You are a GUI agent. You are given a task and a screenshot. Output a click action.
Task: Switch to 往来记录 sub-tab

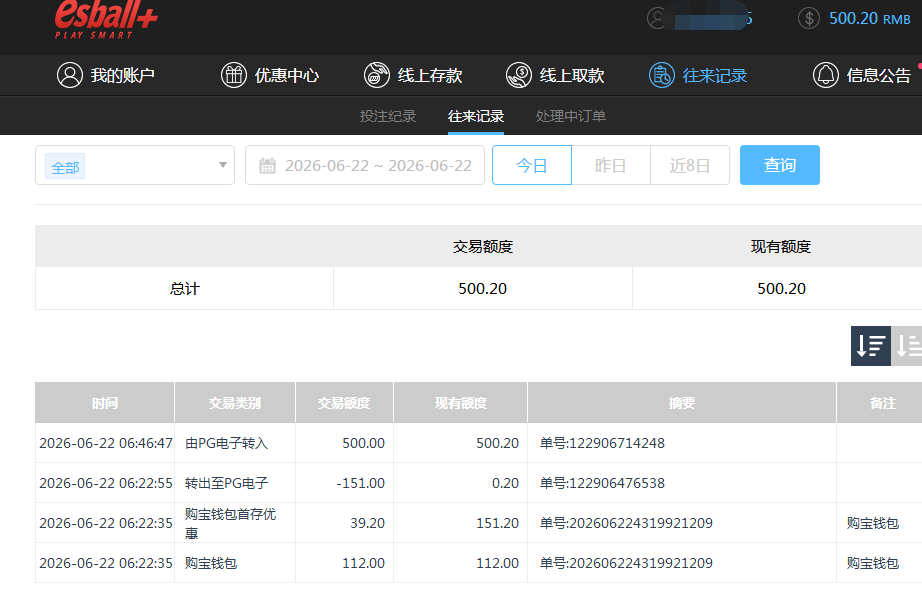click(476, 116)
